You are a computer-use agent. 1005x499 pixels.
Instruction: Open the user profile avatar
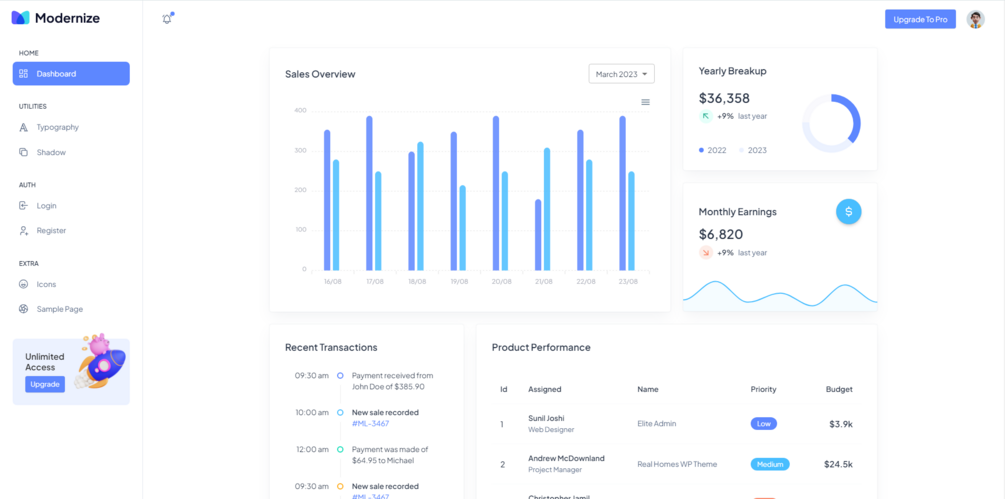coord(976,19)
